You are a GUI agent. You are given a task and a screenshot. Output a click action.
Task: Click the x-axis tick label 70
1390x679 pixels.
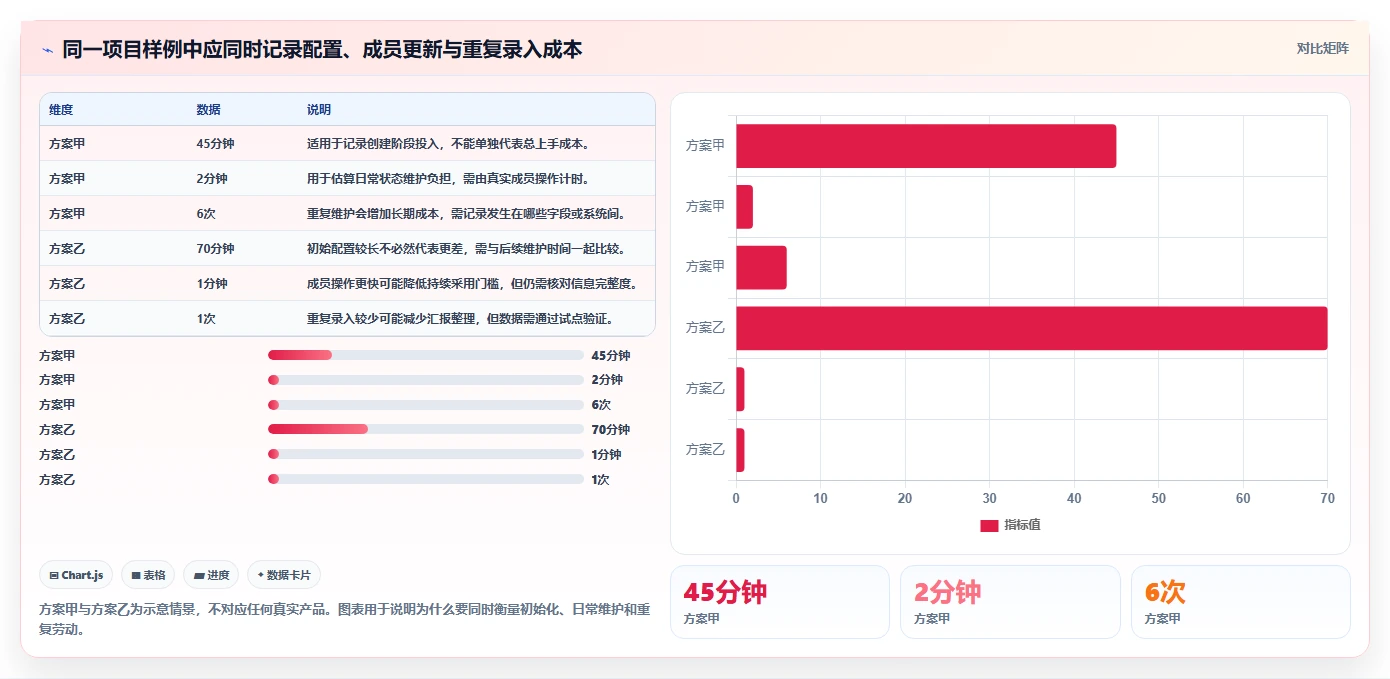pyautogui.click(x=1327, y=498)
